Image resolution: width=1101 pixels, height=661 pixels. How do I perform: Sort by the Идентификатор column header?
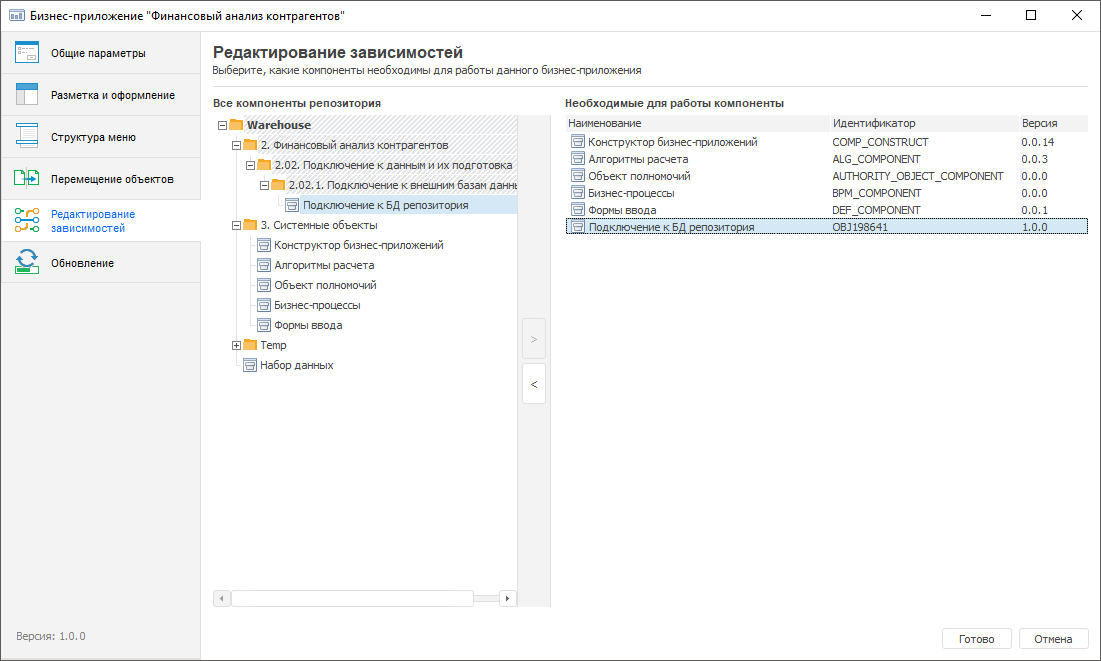coord(873,123)
